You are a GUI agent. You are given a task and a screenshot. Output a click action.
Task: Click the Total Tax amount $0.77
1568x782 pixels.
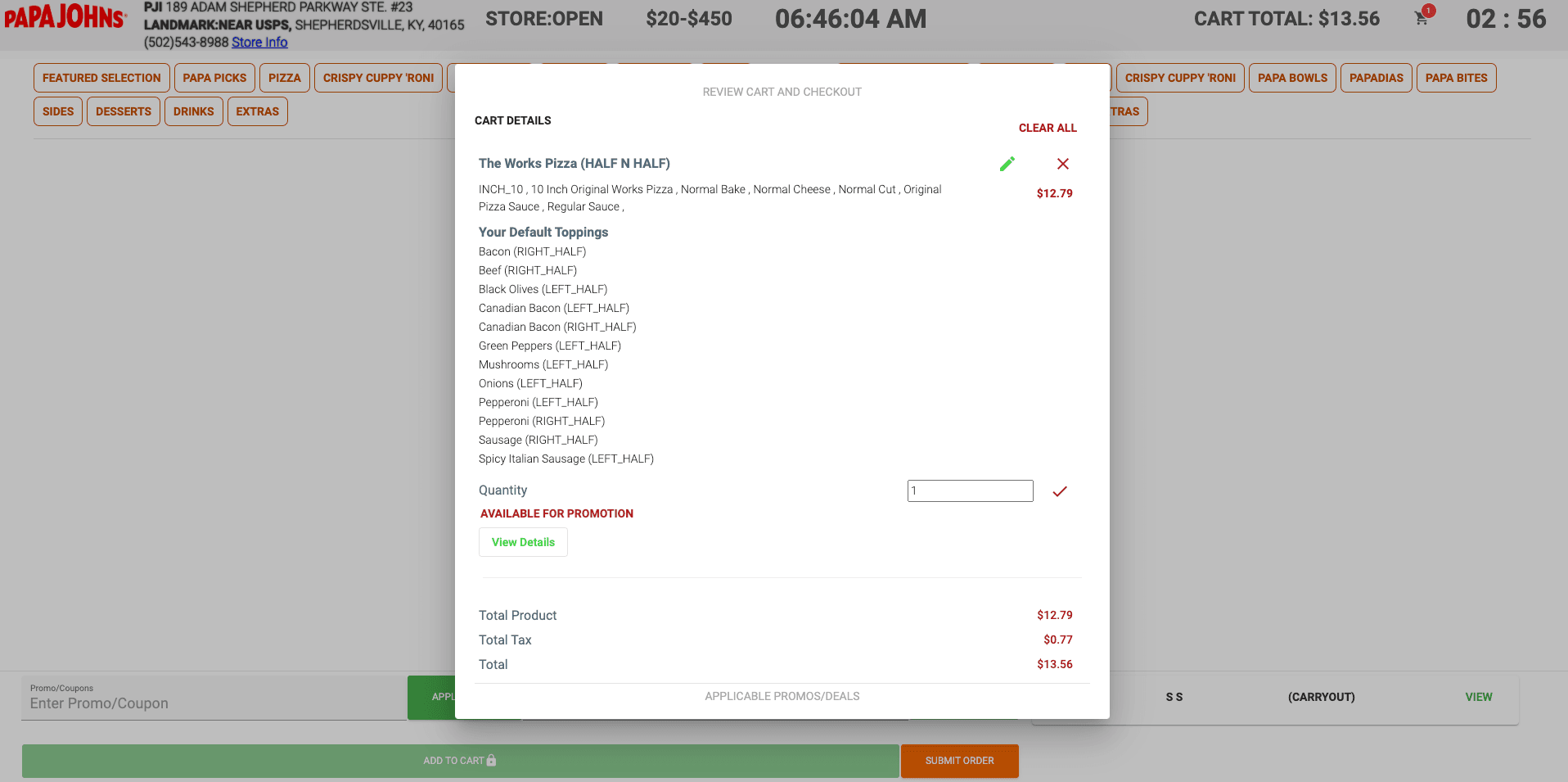point(1058,640)
